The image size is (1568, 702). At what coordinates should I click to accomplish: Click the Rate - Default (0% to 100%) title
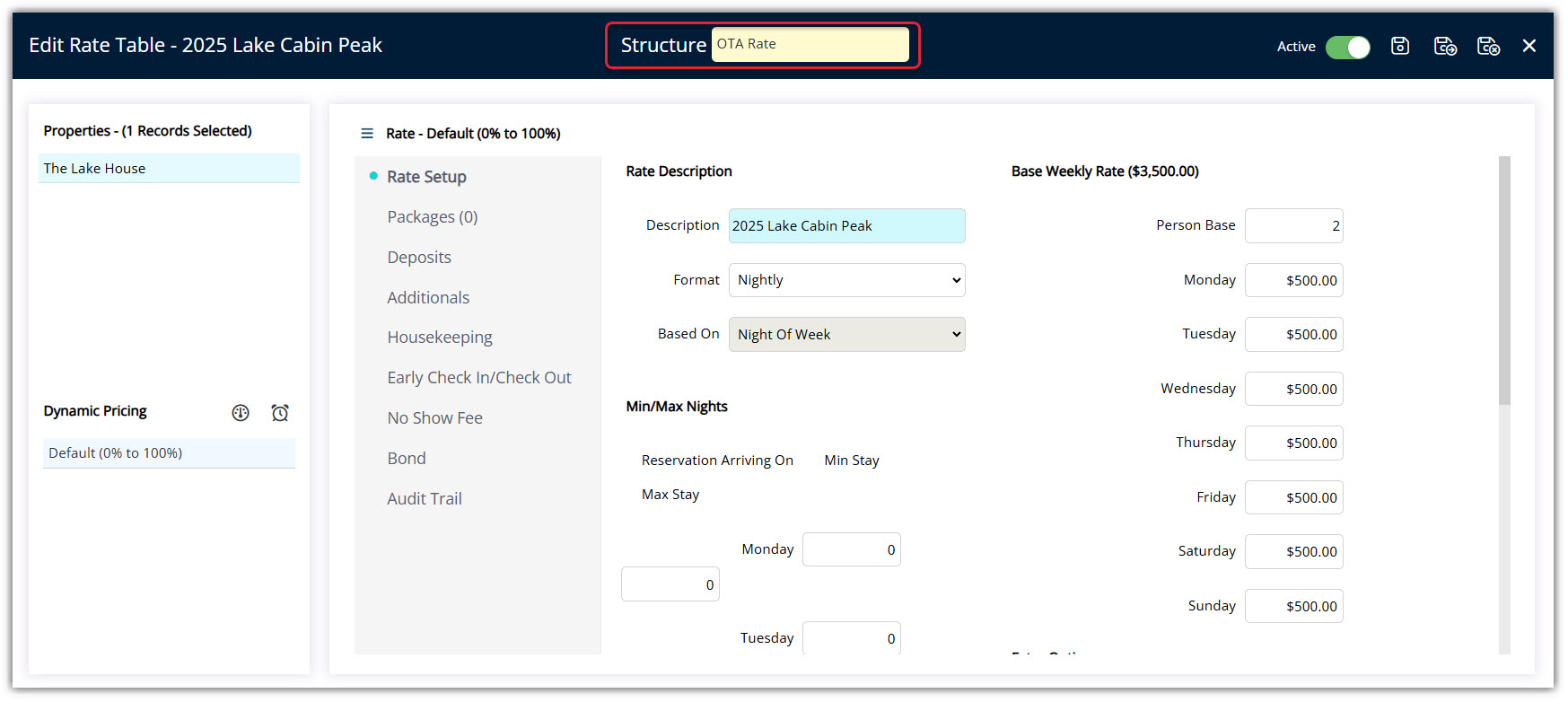473,134
